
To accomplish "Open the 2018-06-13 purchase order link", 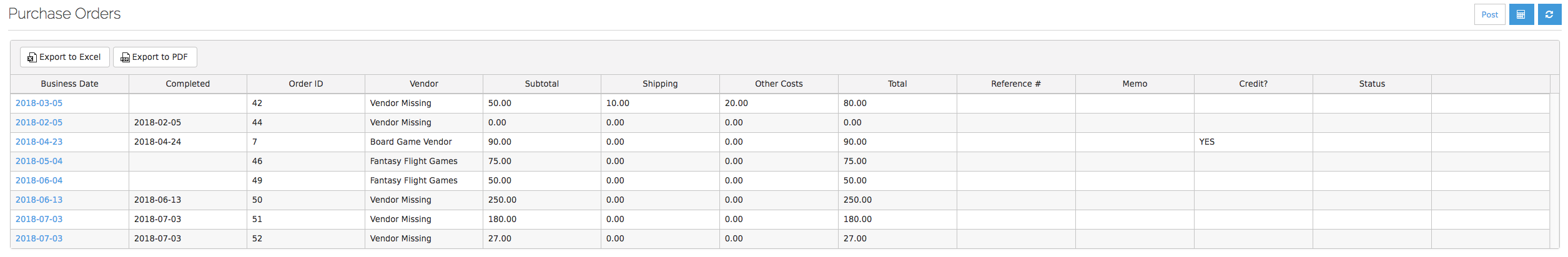I will 39,200.
